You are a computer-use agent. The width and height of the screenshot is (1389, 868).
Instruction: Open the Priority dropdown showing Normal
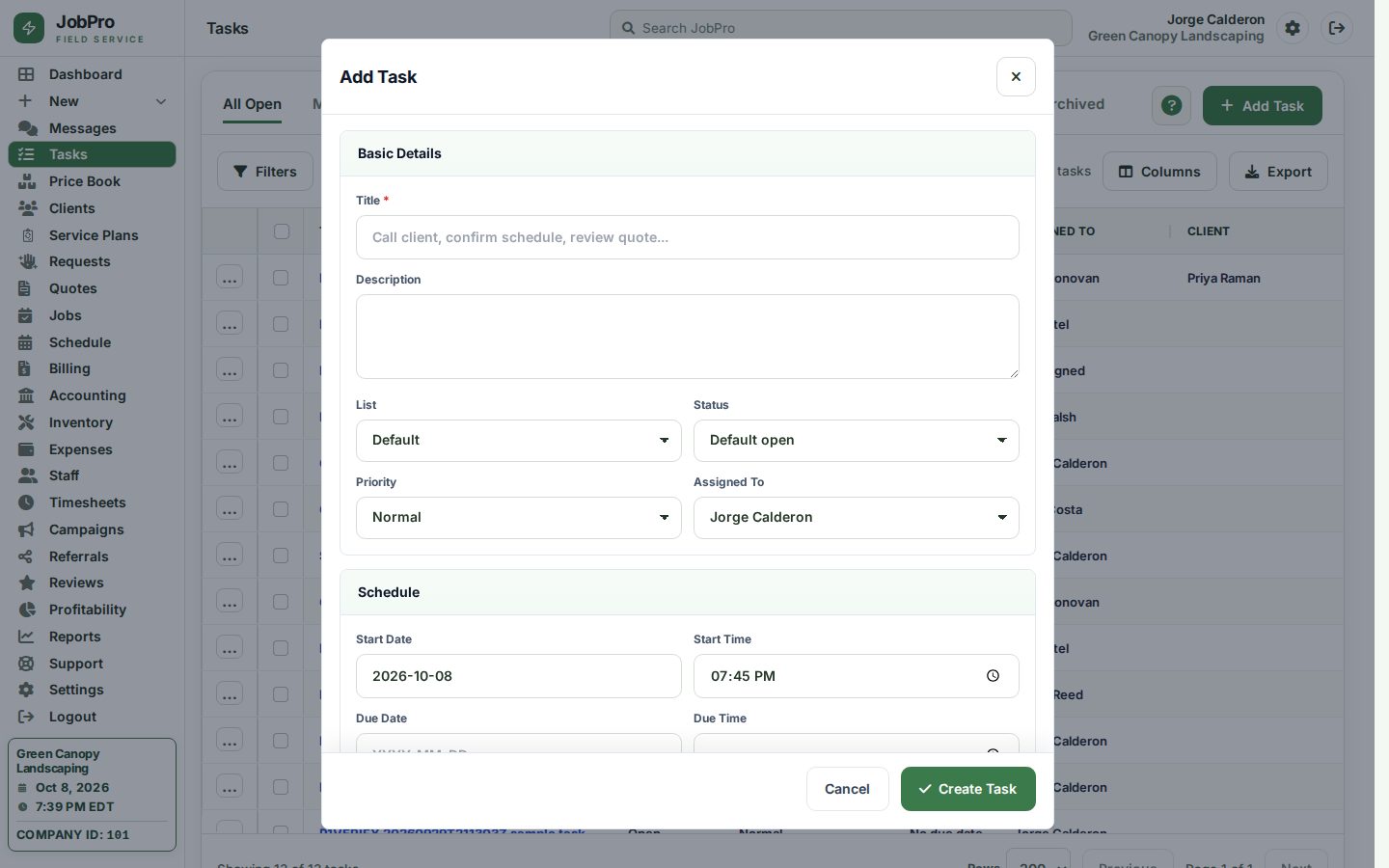(x=519, y=518)
